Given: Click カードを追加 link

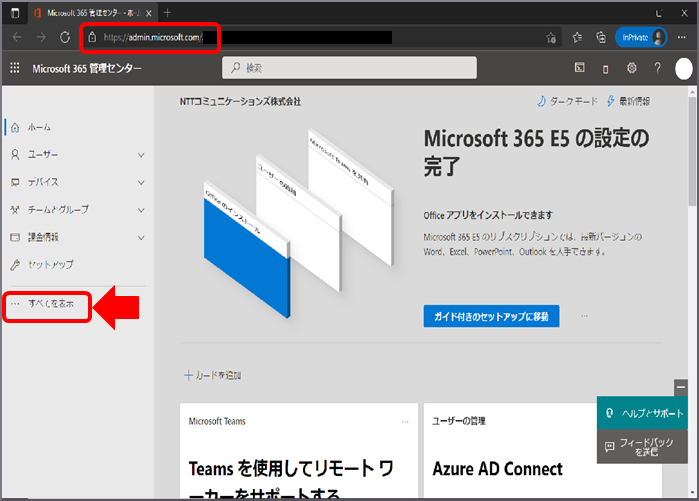Looking at the screenshot, I should 213,375.
